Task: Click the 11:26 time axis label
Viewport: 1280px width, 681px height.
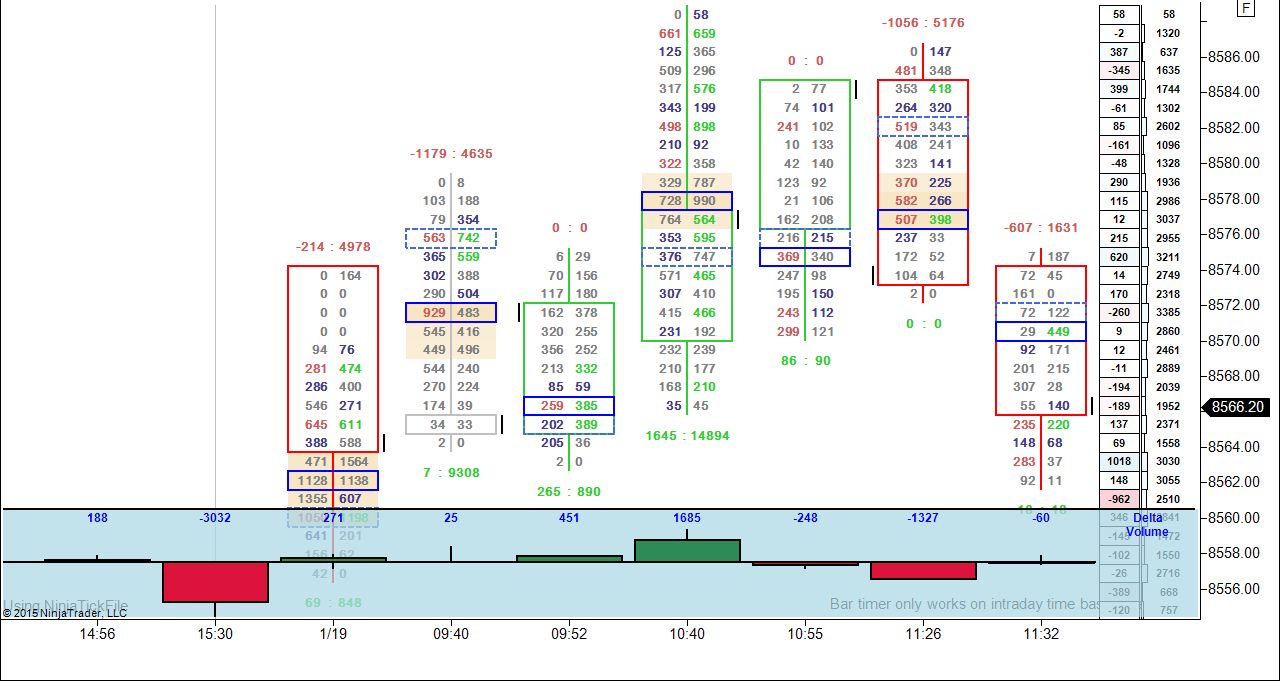Action: click(923, 634)
